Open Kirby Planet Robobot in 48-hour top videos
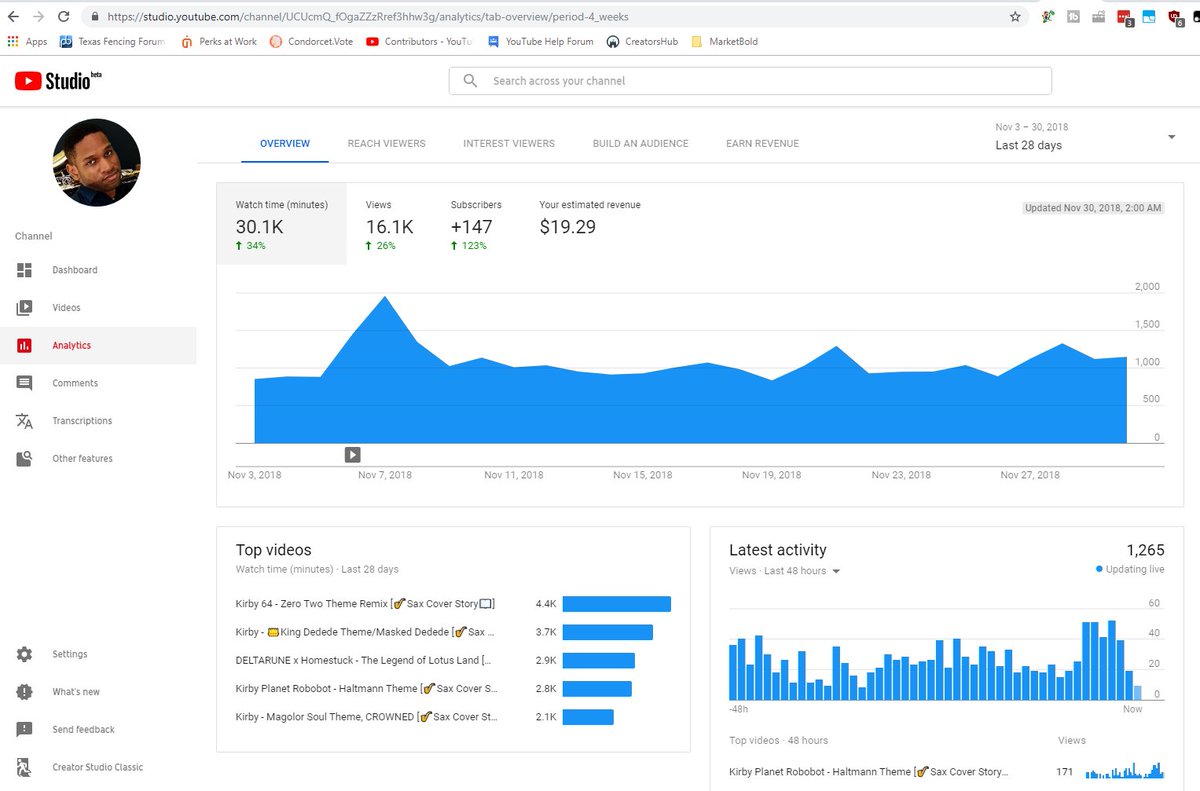The image size is (1200, 791). click(x=868, y=772)
